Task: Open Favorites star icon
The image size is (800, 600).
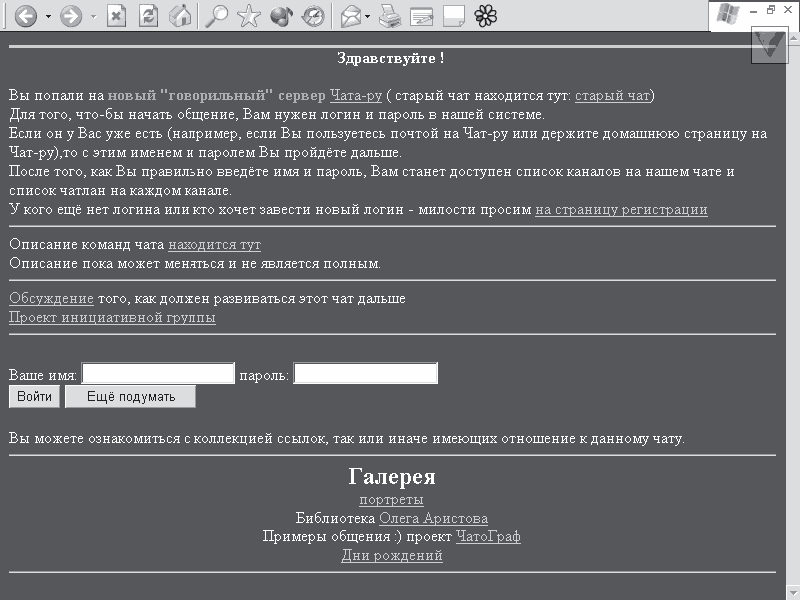Action: click(248, 16)
